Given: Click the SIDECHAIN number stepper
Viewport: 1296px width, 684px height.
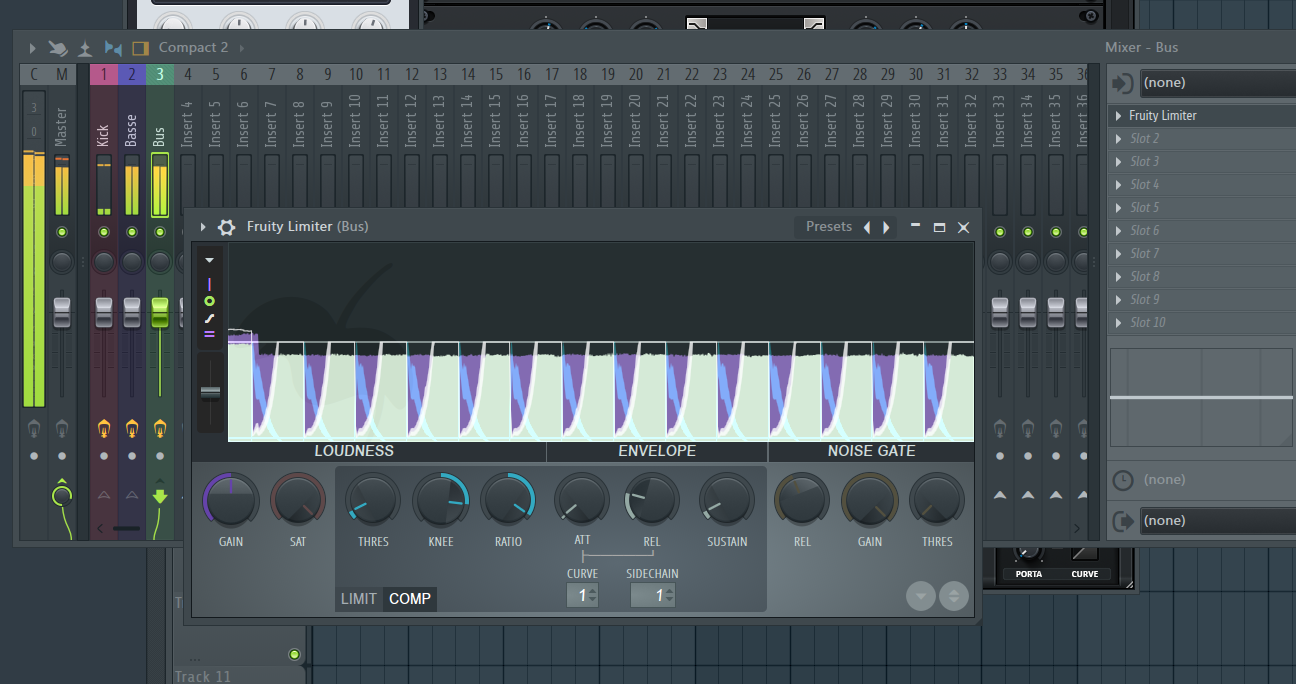Looking at the screenshot, I should [653, 595].
